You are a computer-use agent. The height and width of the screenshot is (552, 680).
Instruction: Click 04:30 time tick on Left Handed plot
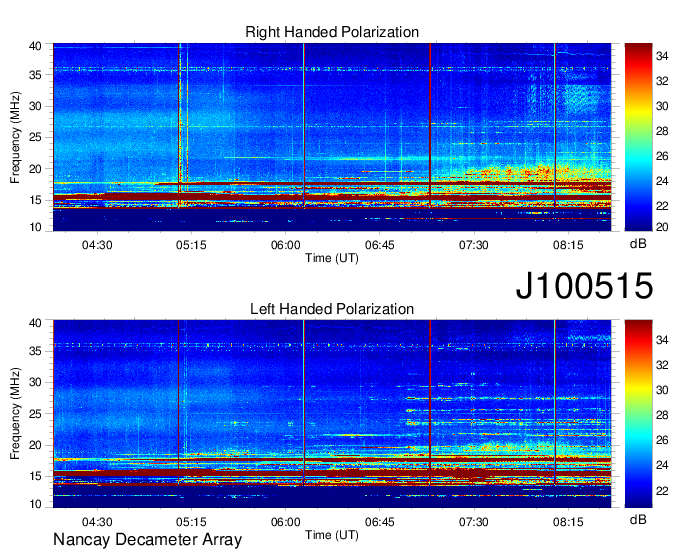(x=97, y=522)
